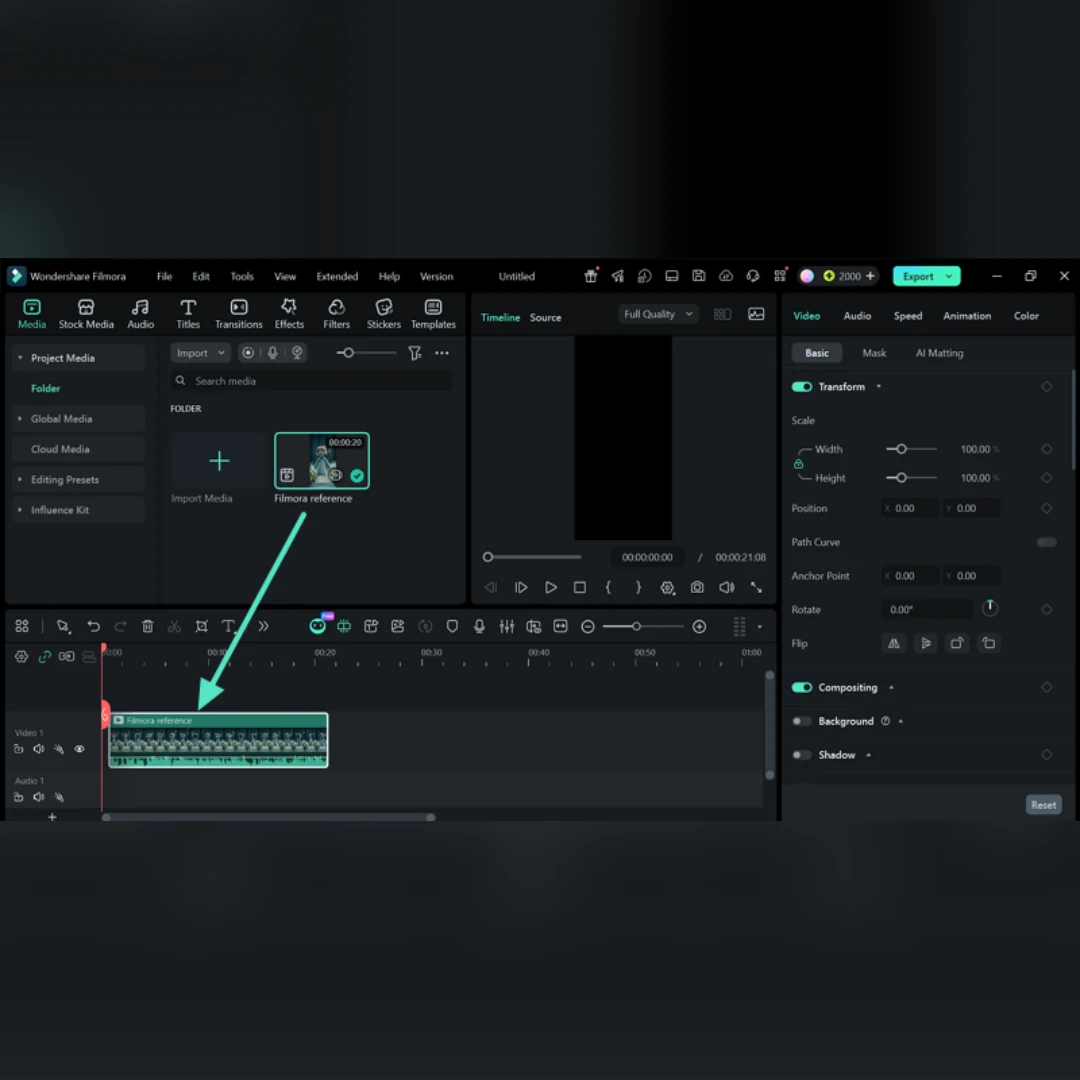Open the Tools menu
The height and width of the screenshot is (1080, 1080).
pos(242,276)
